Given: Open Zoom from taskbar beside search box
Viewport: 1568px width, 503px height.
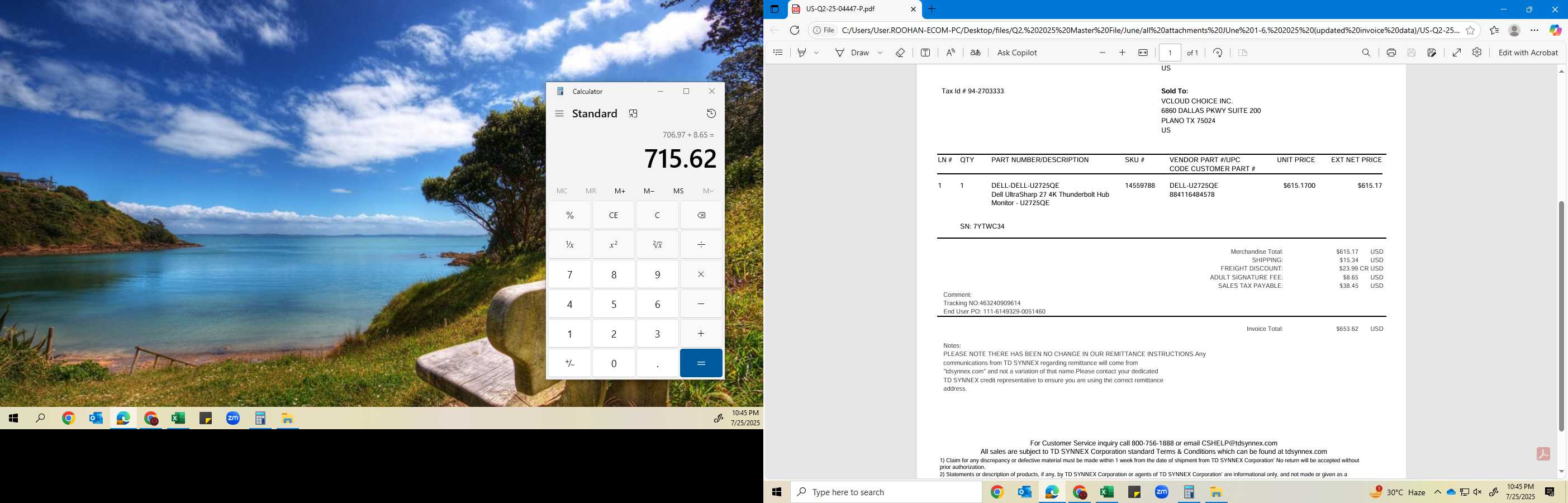Looking at the screenshot, I should click(1161, 492).
